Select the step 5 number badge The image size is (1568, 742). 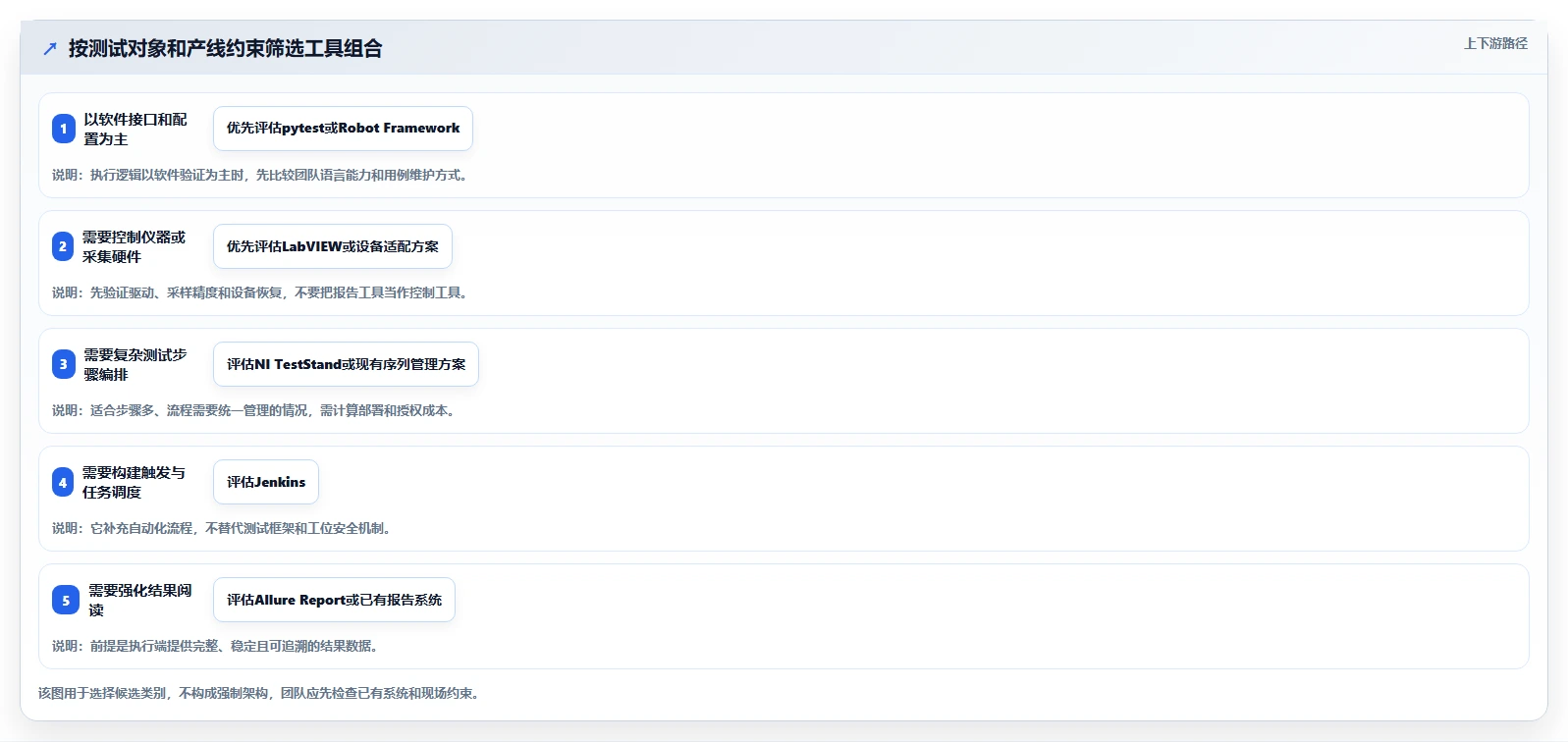[x=66, y=600]
